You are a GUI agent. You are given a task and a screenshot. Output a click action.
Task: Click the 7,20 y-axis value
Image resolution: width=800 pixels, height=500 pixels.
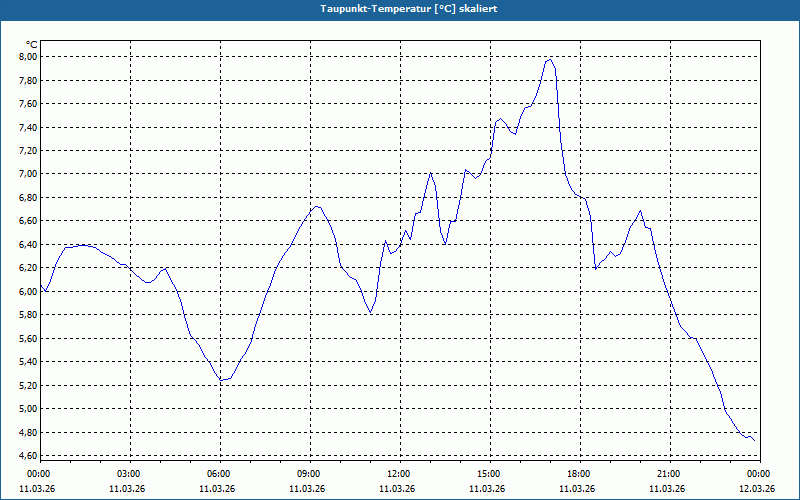pos(29,151)
